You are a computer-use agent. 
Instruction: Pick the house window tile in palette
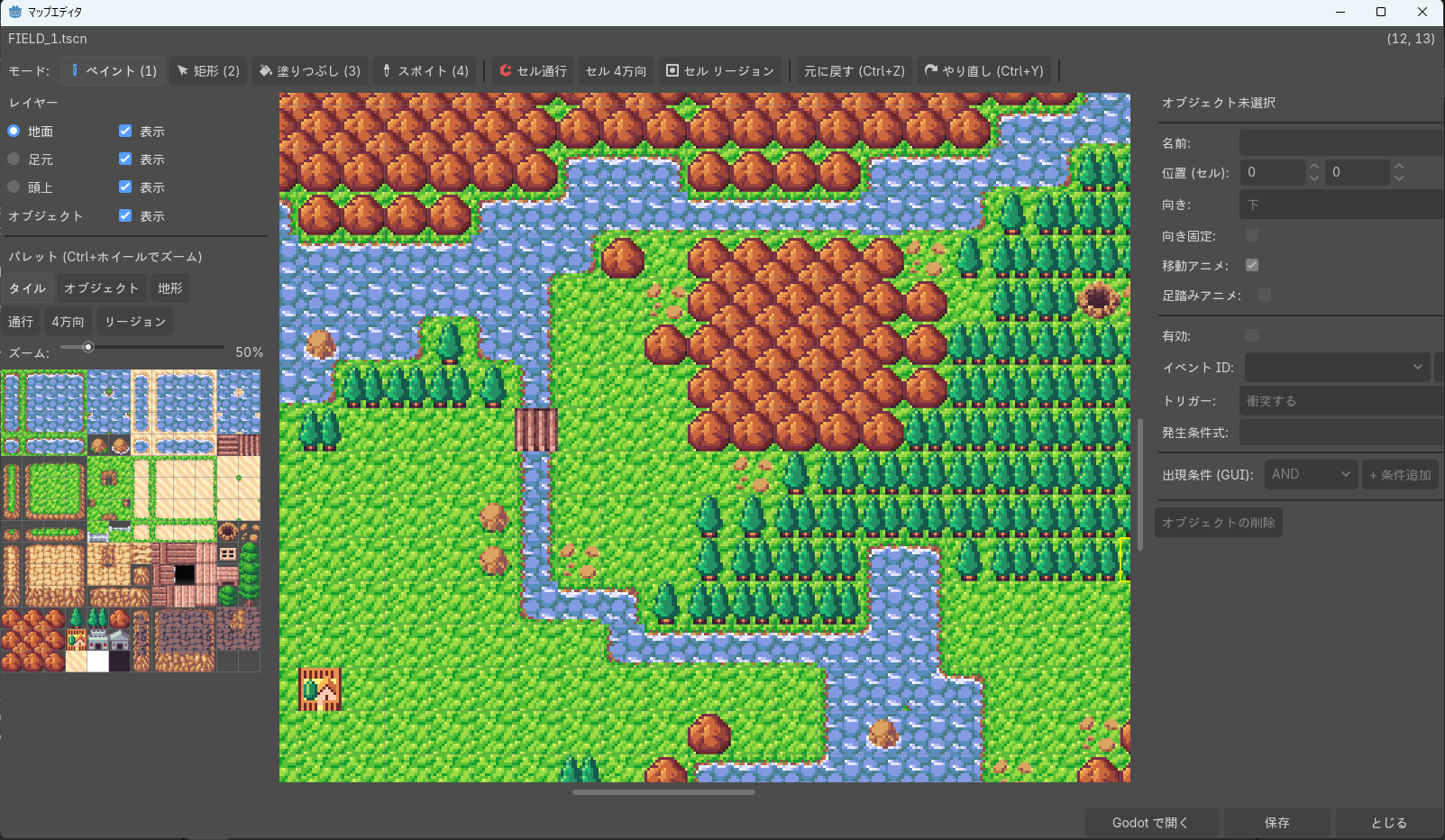[x=228, y=553]
